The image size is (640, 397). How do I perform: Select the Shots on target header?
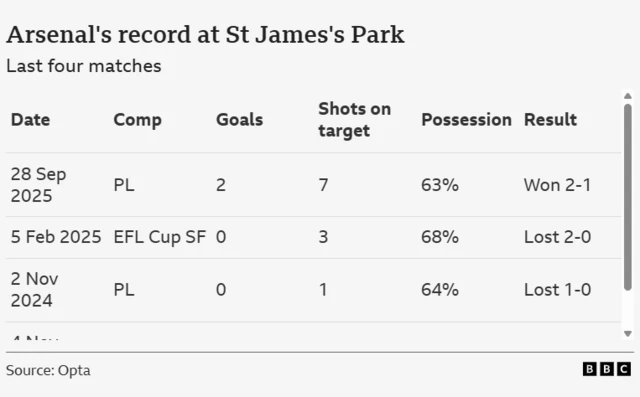[355, 120]
